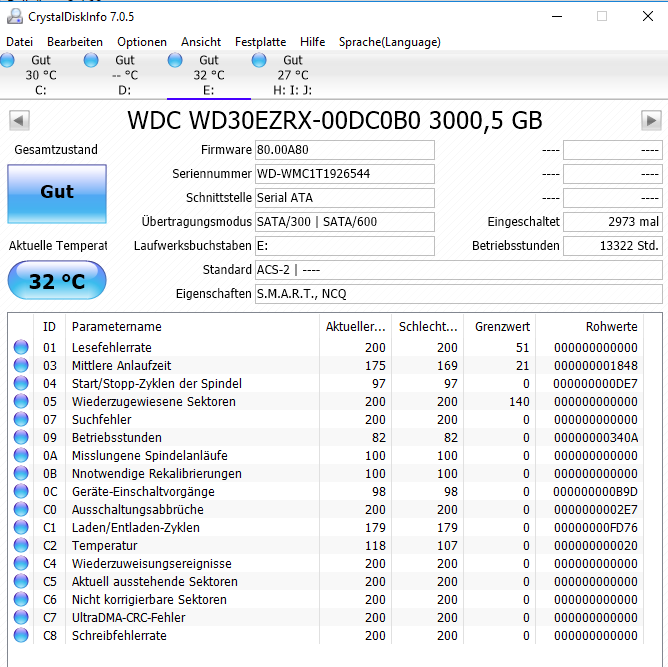The height and width of the screenshot is (667, 668).
Task: Click the disk title WDC WD30EZRX-00DC0B0
Action: point(274,120)
